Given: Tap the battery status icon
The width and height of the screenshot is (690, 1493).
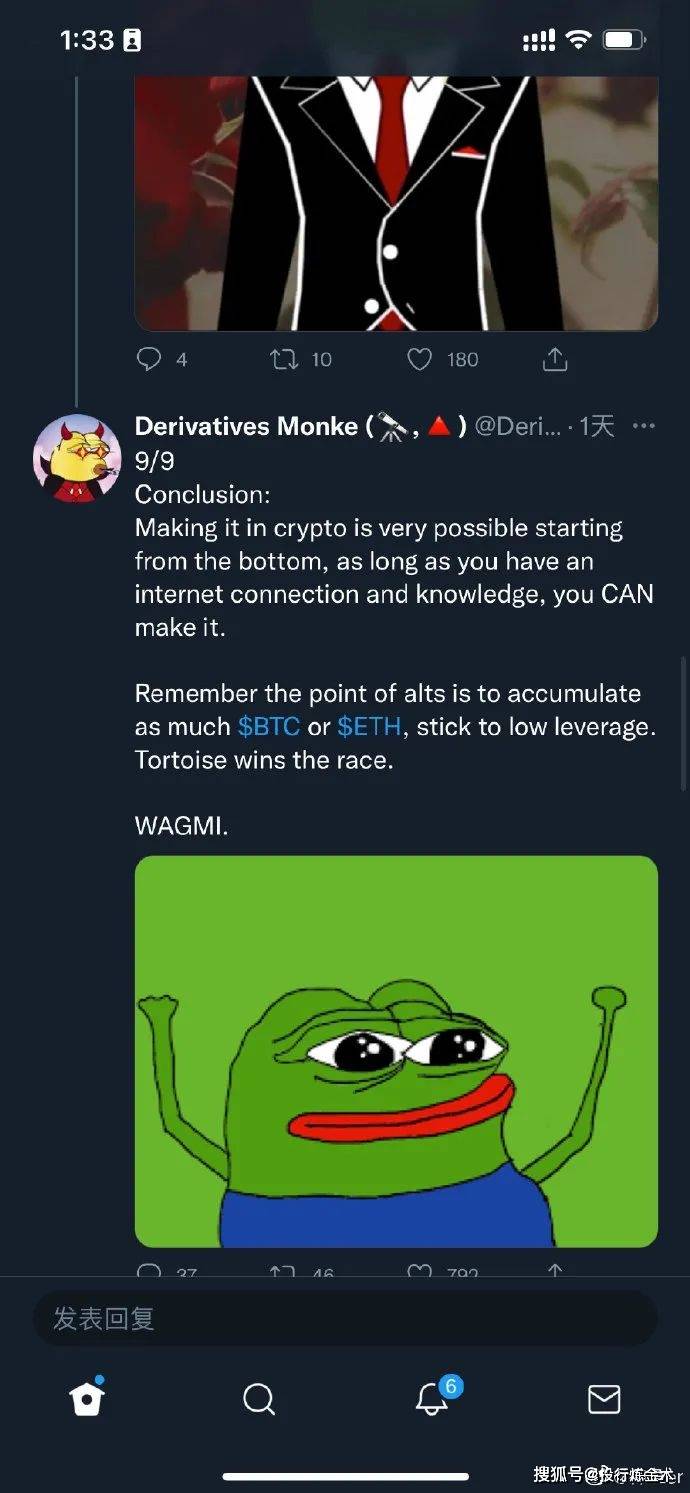Looking at the screenshot, I should pyautogui.click(x=624, y=40).
